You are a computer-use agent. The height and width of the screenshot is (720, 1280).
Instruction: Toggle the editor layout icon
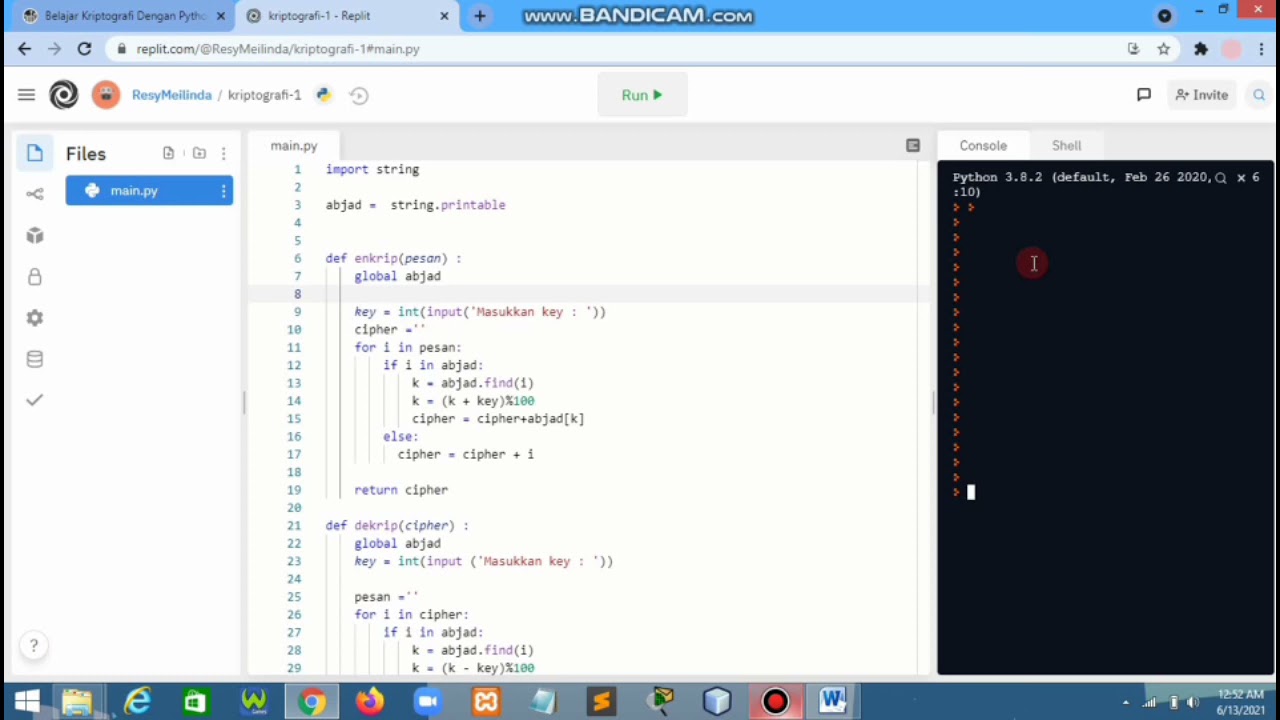pyautogui.click(x=913, y=146)
